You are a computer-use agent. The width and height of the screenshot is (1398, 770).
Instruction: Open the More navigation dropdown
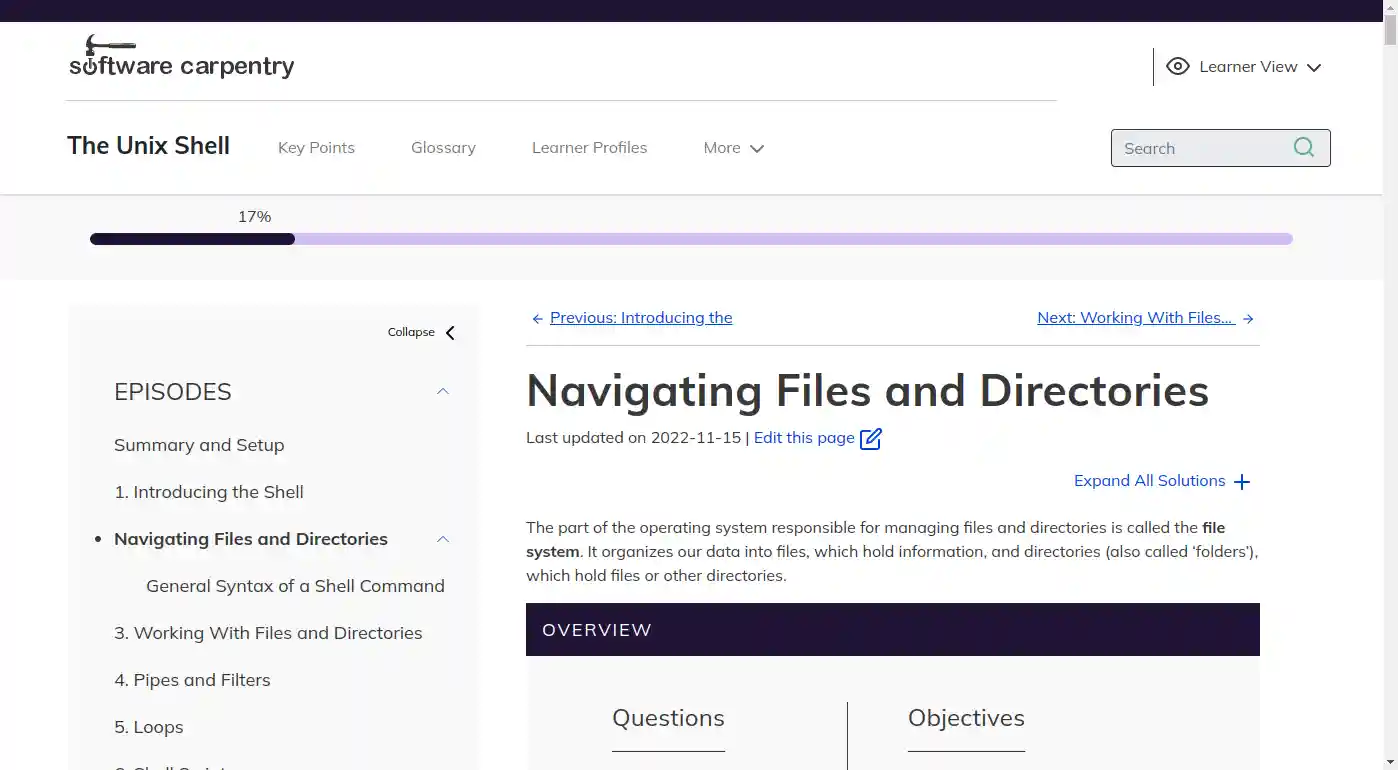click(x=733, y=147)
